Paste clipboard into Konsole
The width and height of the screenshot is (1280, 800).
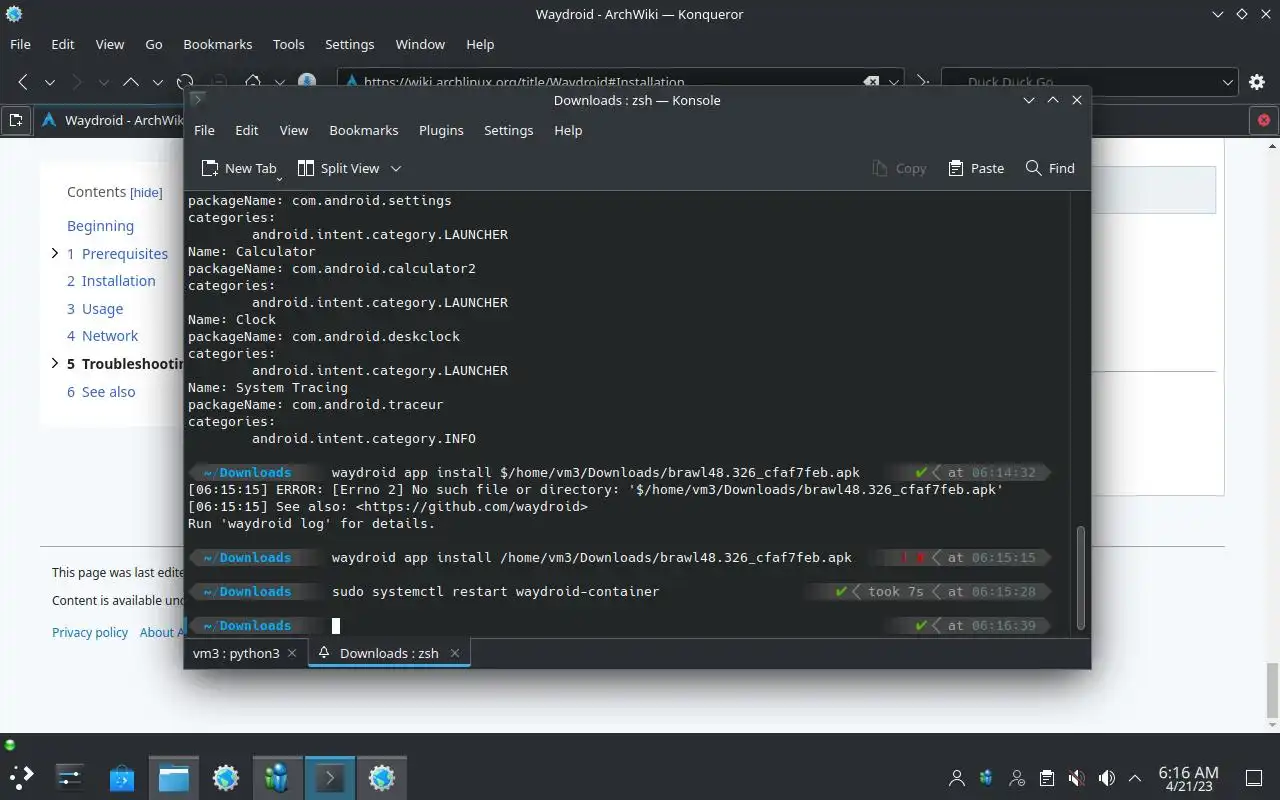pyautogui.click(x=976, y=168)
